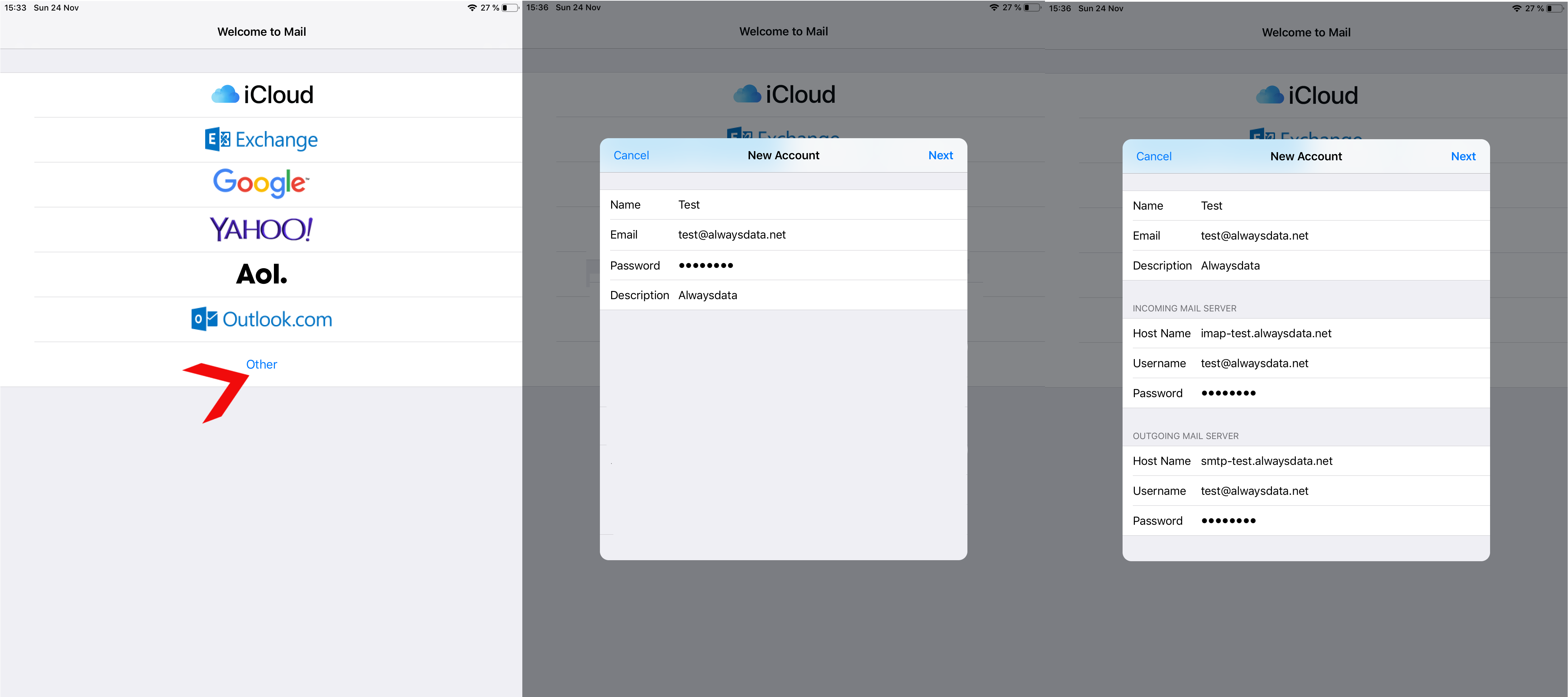
Task: Choose the Aol. provider in left screen
Action: pyautogui.click(x=262, y=274)
